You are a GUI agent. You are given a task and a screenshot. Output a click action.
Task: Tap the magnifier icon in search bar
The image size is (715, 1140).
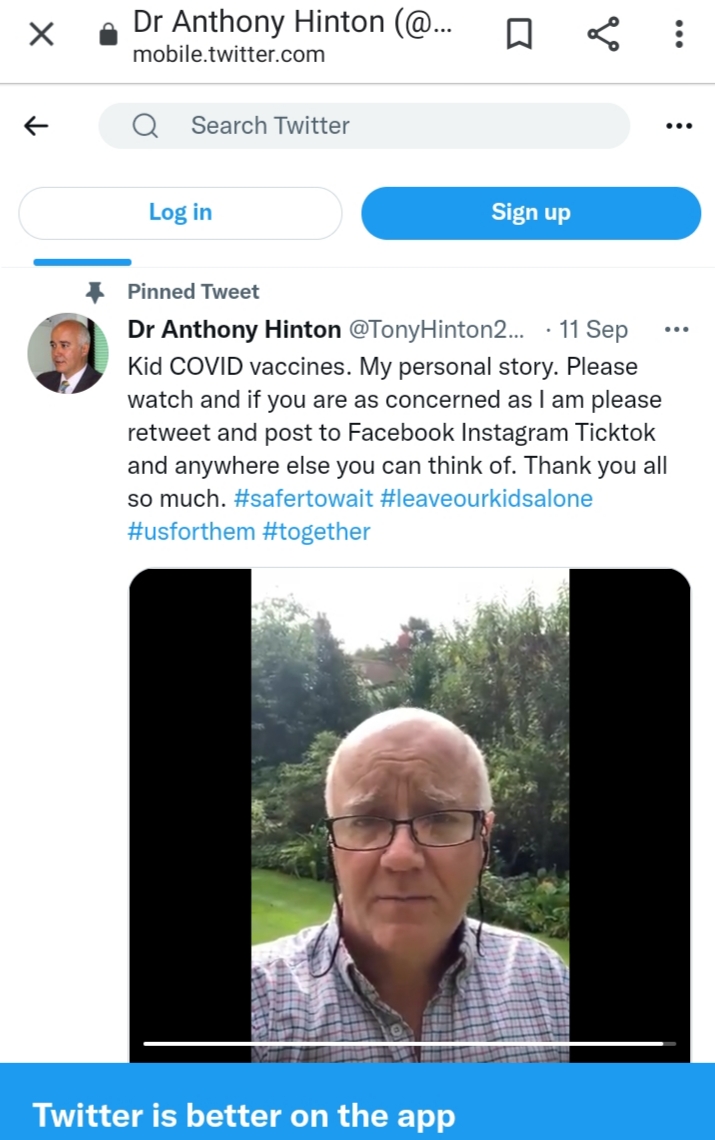tap(145, 126)
